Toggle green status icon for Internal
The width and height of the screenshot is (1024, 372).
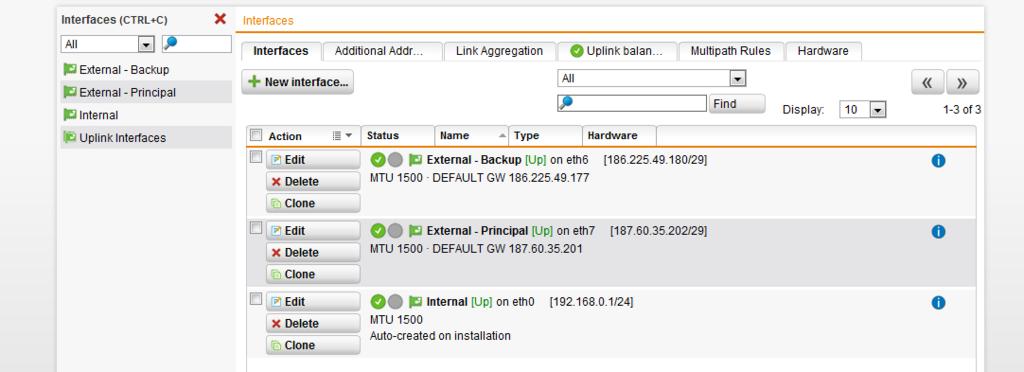tap(378, 302)
